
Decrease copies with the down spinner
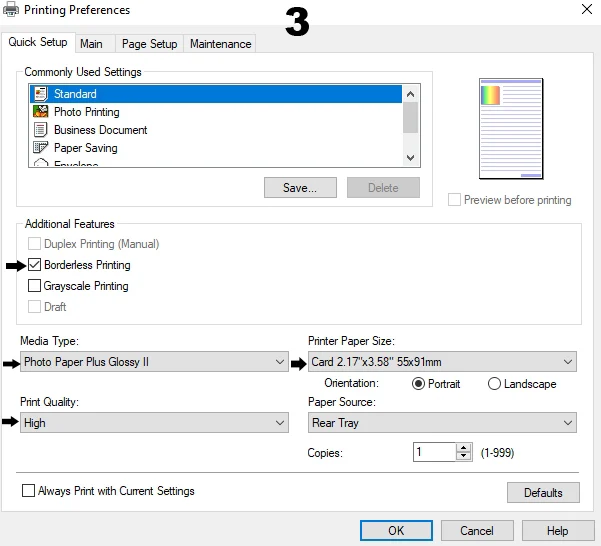pos(464,456)
